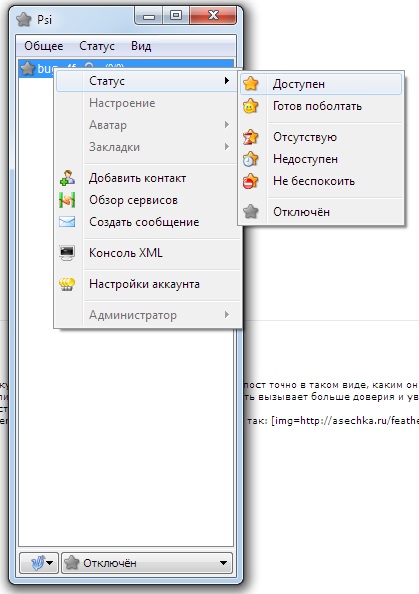Open Настройки аккаунта menu entry
Screen dimensions: 419x594
148,284
